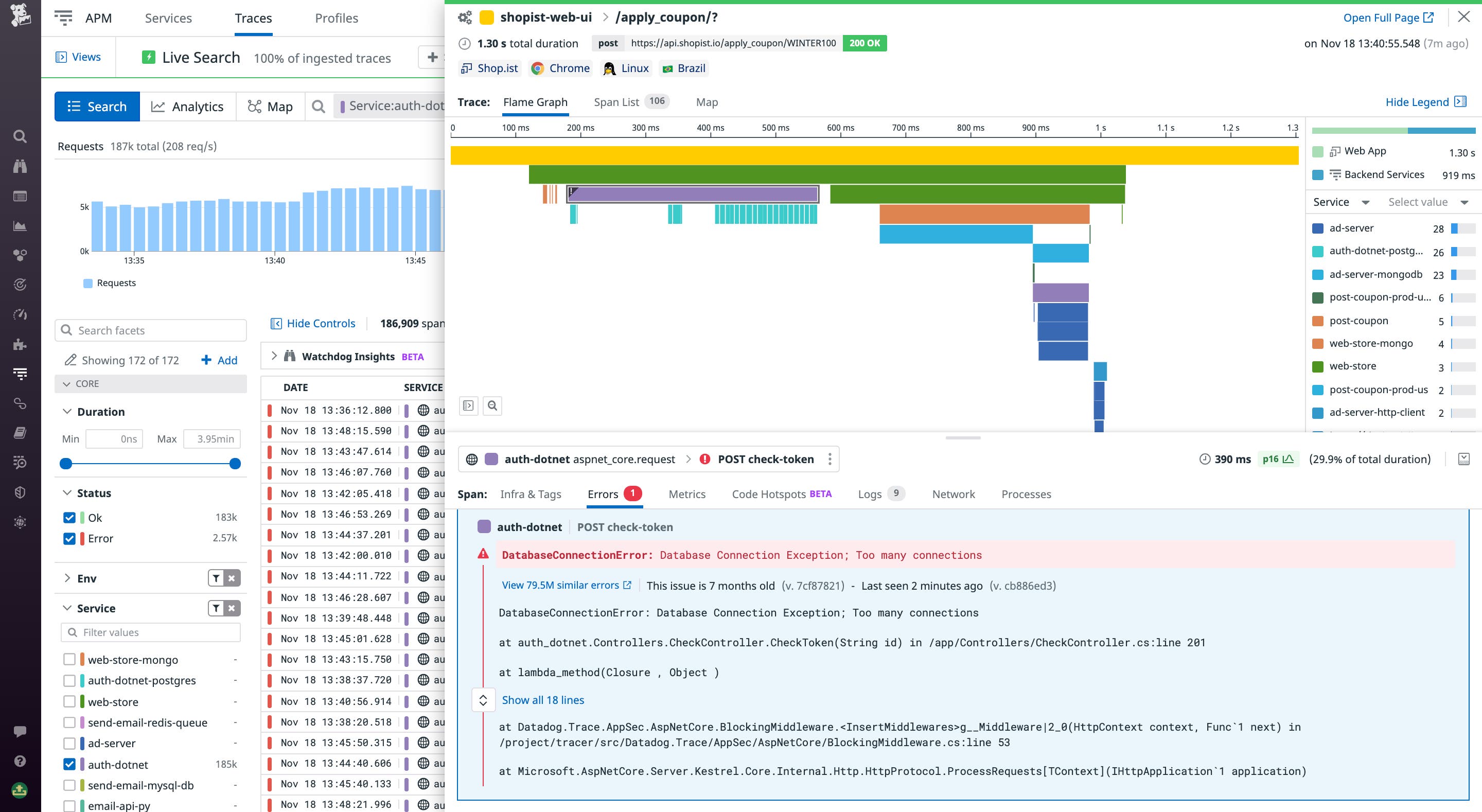
Task: Open span options via the three-dot icon
Action: (x=830, y=458)
